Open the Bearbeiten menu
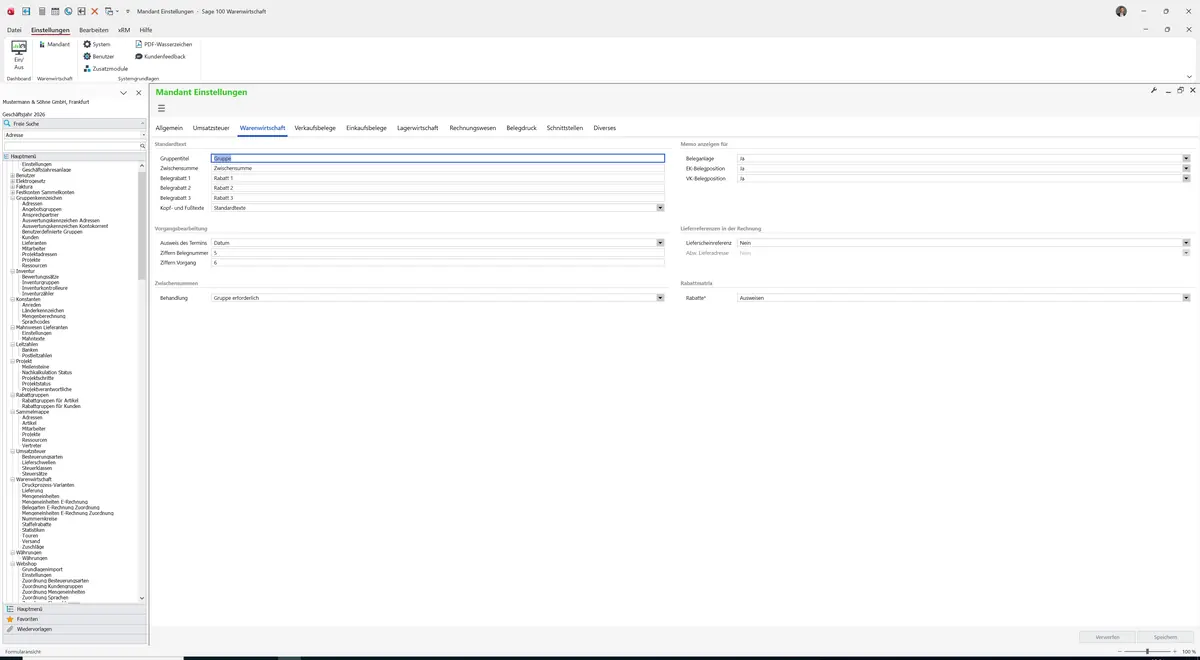This screenshot has width=1200, height=660. (x=94, y=30)
